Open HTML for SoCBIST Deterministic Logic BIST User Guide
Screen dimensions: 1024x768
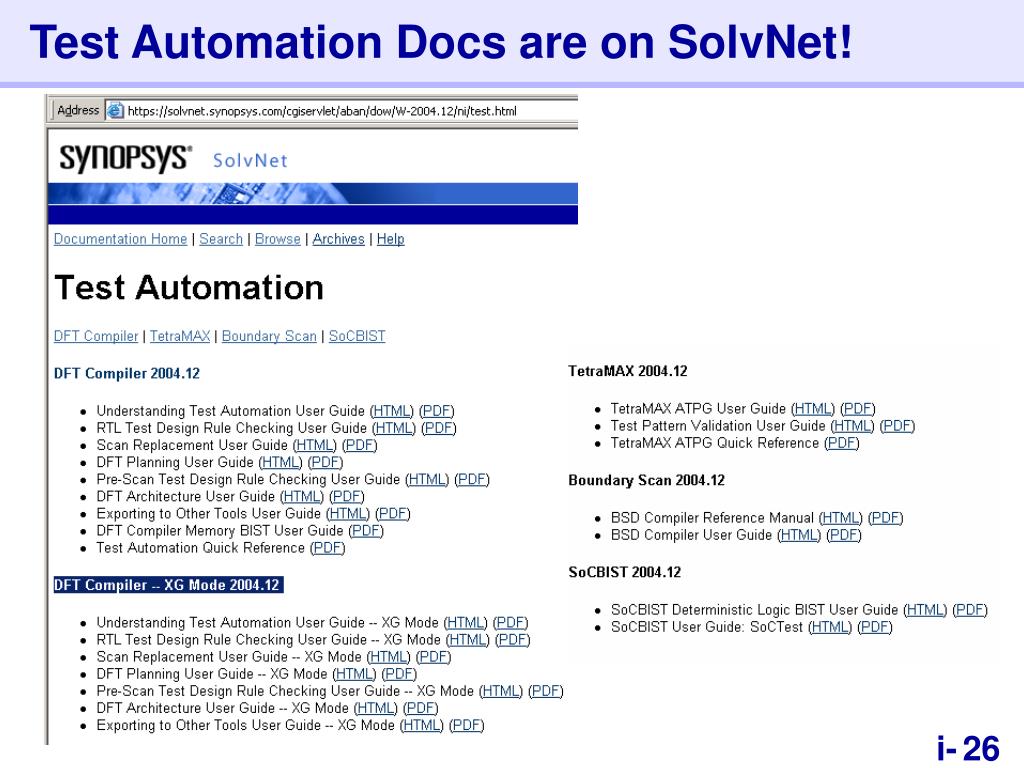(925, 610)
